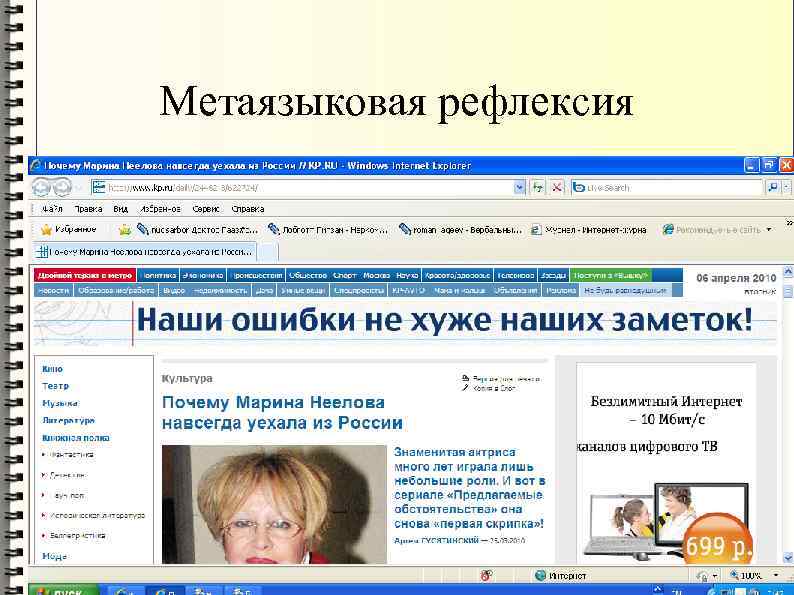
Task: Open the search provider dropdown arrow
Action: click(786, 187)
